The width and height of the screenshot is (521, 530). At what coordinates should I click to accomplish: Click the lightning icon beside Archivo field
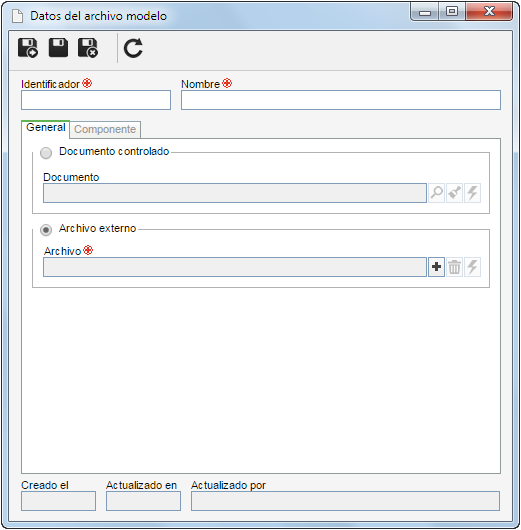472,267
